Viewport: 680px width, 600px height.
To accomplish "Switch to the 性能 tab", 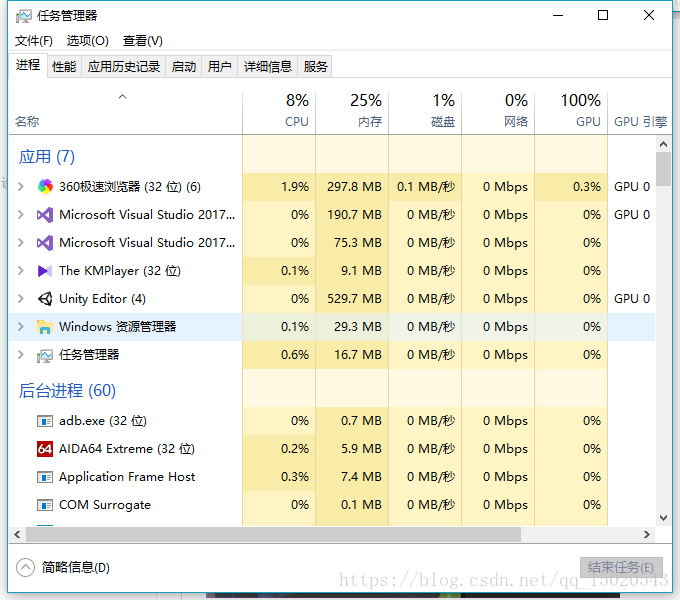I will pos(64,67).
